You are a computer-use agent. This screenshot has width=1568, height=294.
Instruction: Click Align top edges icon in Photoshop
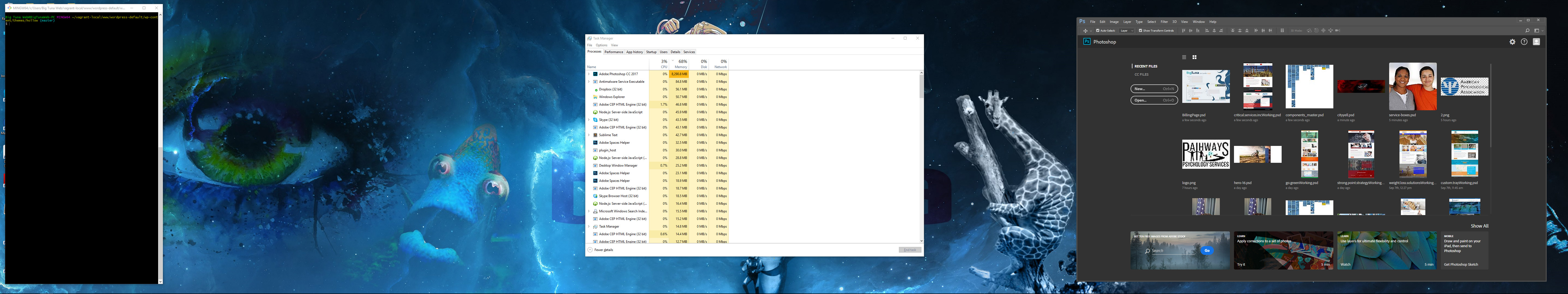[x=1184, y=30]
